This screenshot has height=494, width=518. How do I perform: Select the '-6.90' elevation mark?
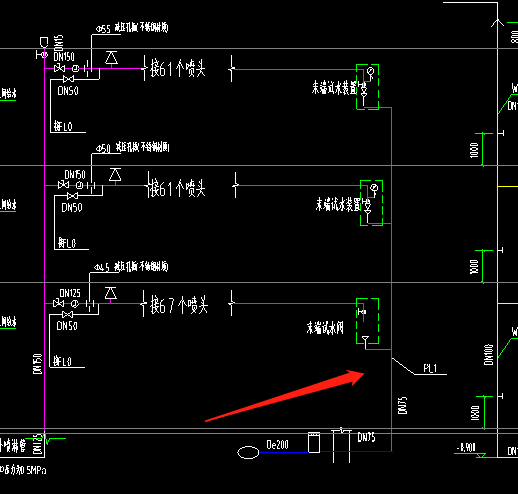(466, 447)
